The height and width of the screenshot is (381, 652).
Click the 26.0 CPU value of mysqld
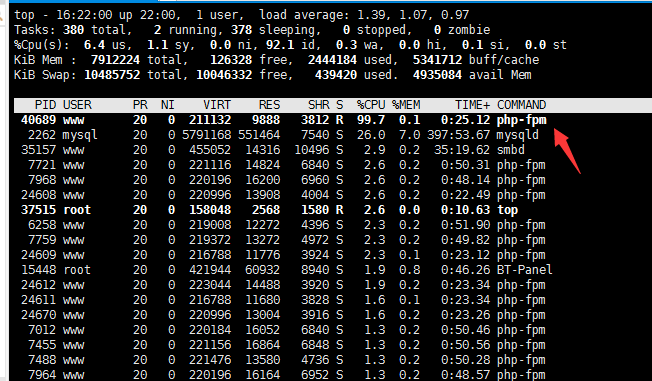coord(371,135)
